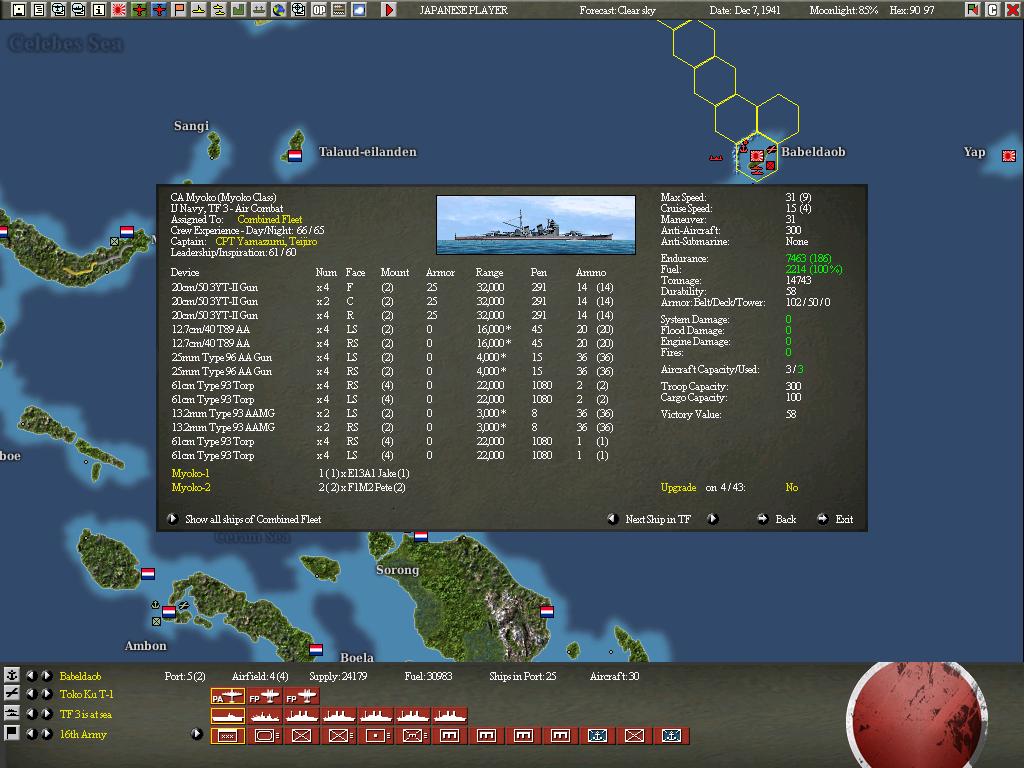The image size is (1024, 768).
Task: Click the red plane on blue background icon
Action: pos(159,10)
